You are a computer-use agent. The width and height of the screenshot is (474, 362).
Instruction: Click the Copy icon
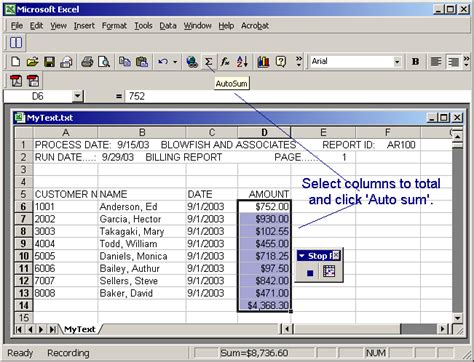[125, 62]
